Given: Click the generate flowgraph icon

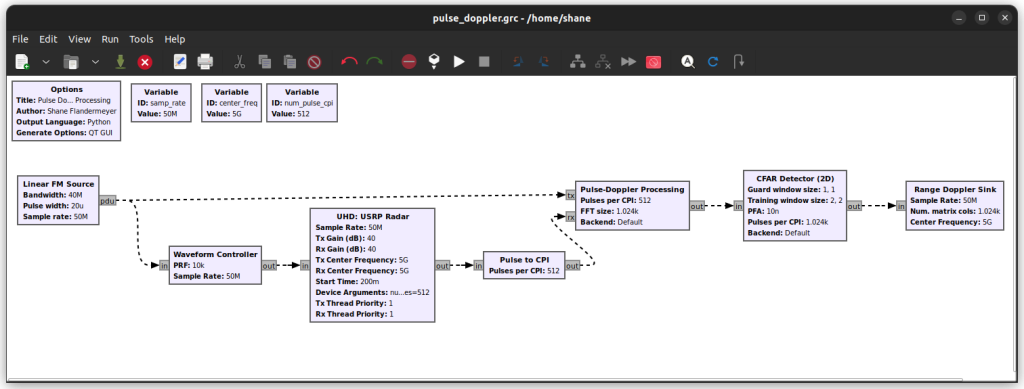Looking at the screenshot, I should tap(434, 61).
